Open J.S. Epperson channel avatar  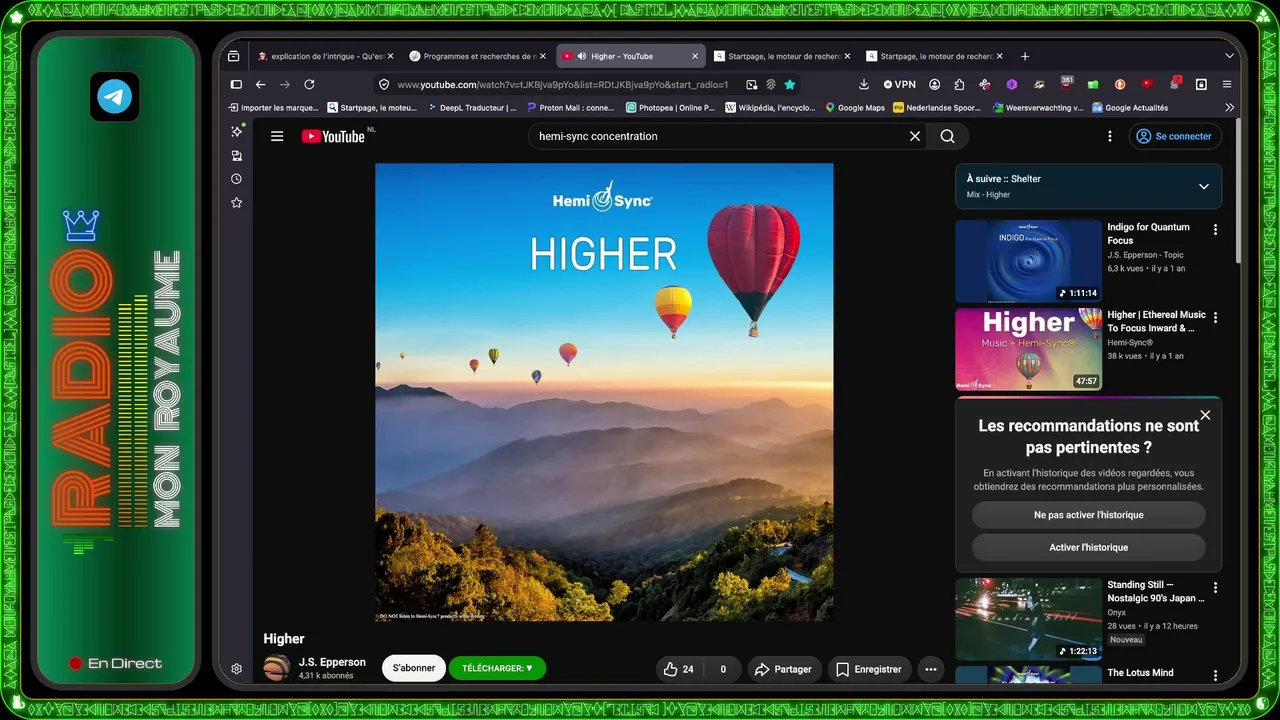277,668
